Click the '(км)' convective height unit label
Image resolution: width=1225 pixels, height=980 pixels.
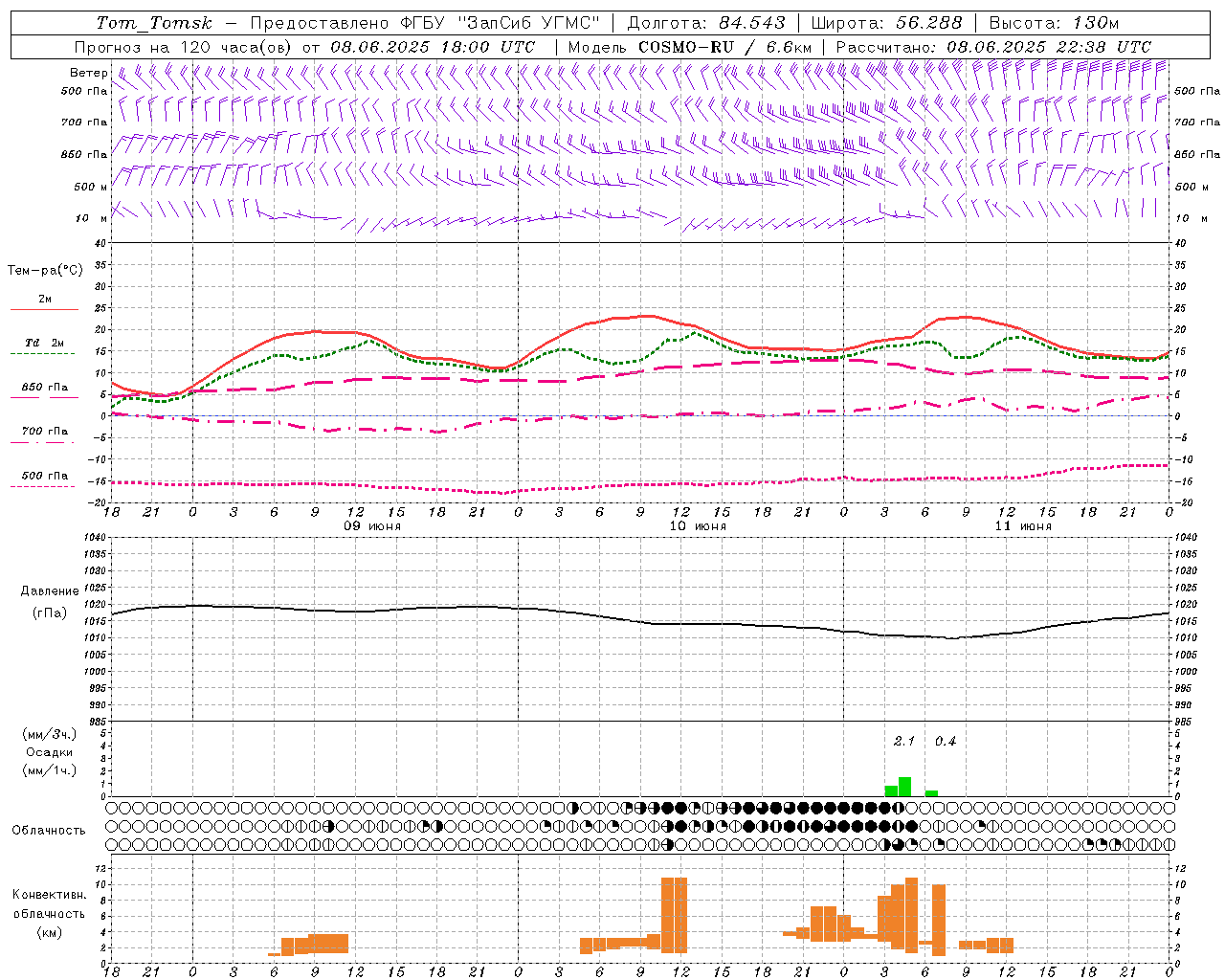point(49,932)
